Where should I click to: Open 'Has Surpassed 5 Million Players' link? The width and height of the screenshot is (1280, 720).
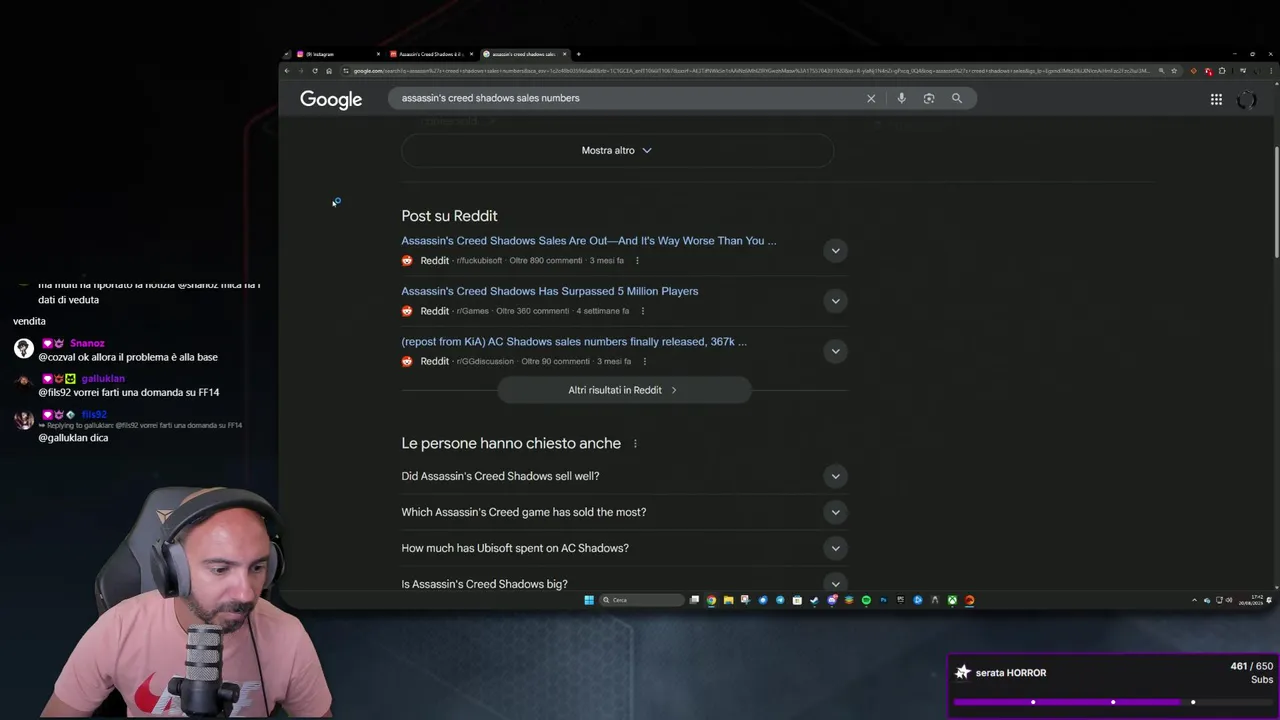pyautogui.click(x=550, y=291)
